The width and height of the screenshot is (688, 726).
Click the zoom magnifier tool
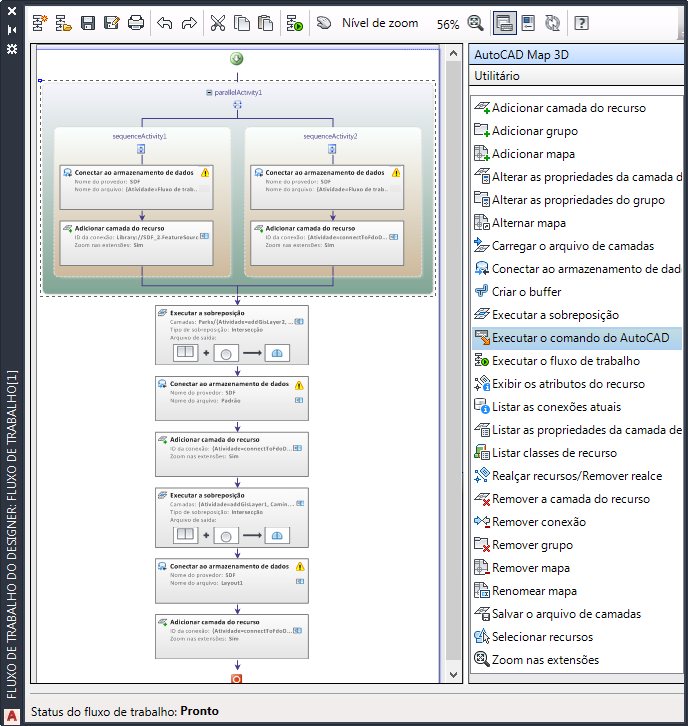coord(475,23)
